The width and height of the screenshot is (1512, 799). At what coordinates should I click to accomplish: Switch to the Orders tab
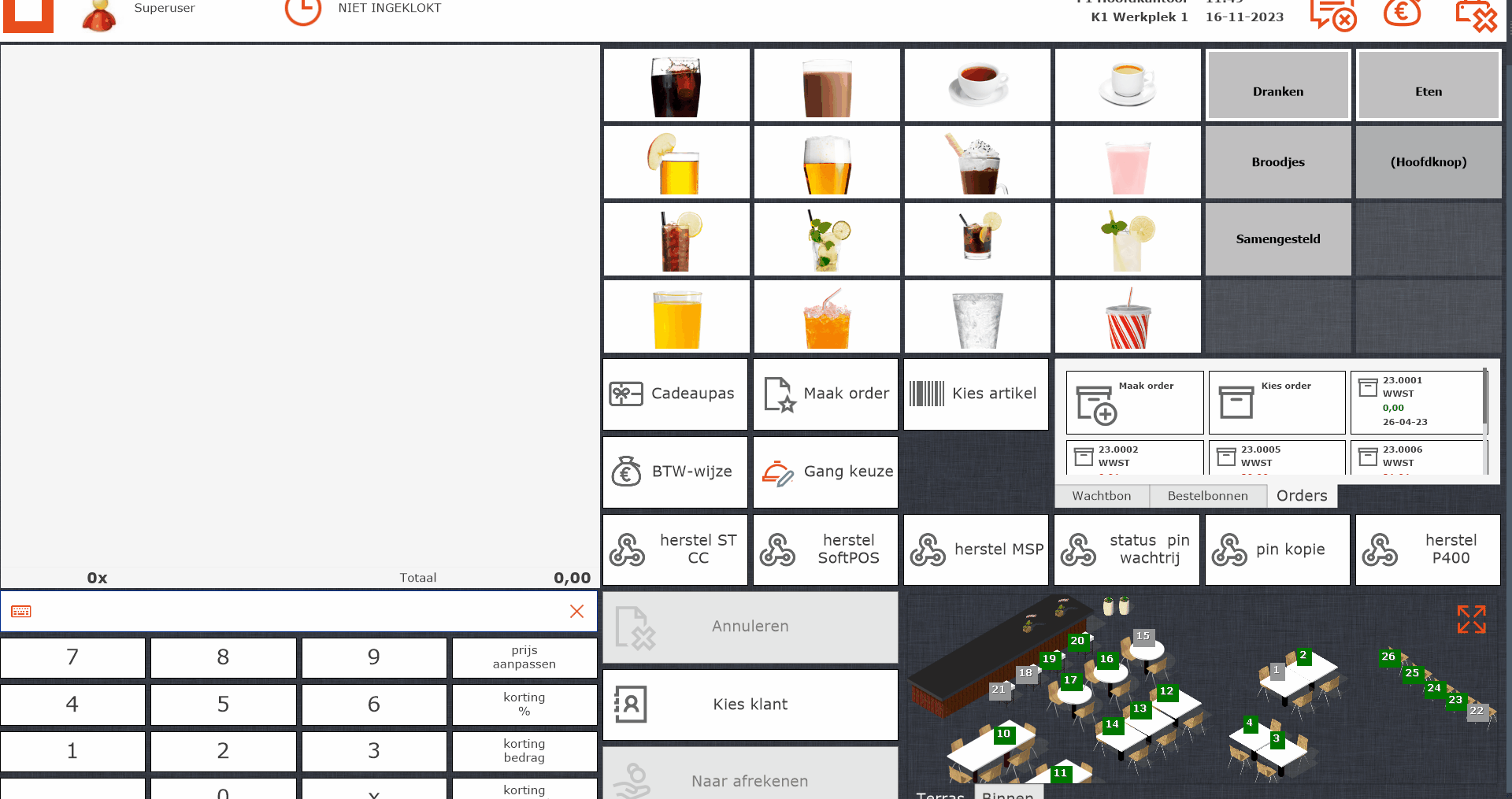click(1302, 496)
